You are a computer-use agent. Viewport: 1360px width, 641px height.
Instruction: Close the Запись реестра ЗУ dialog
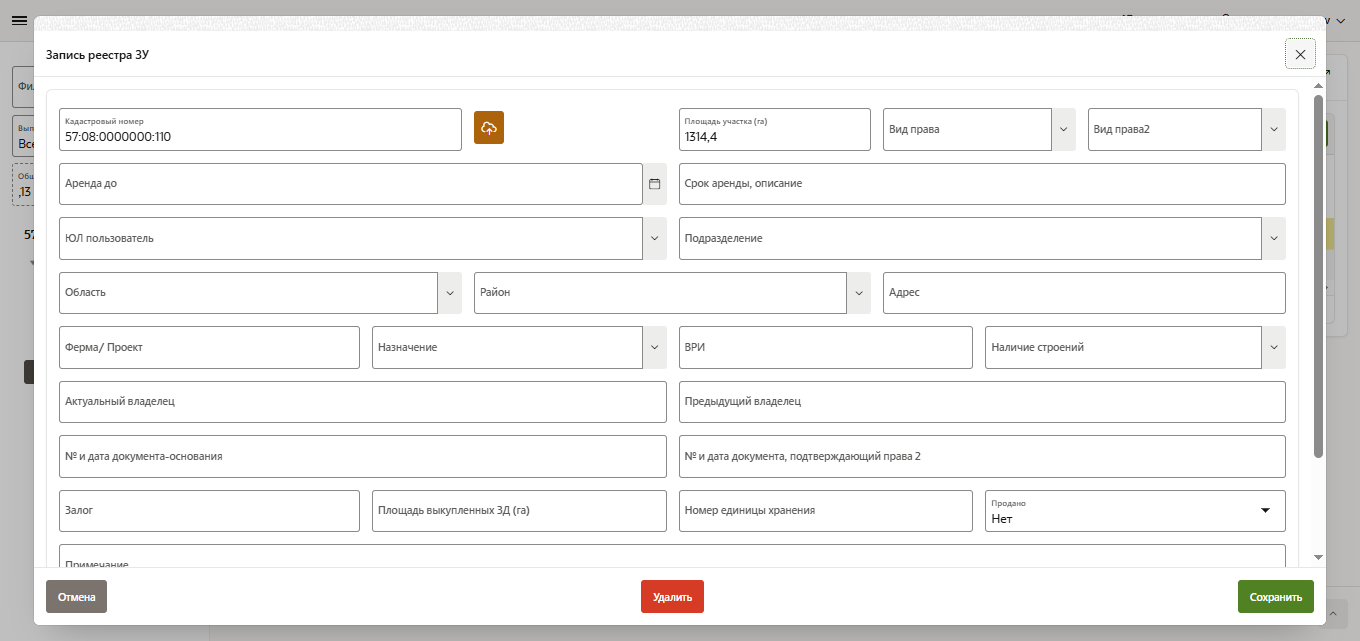point(1300,55)
